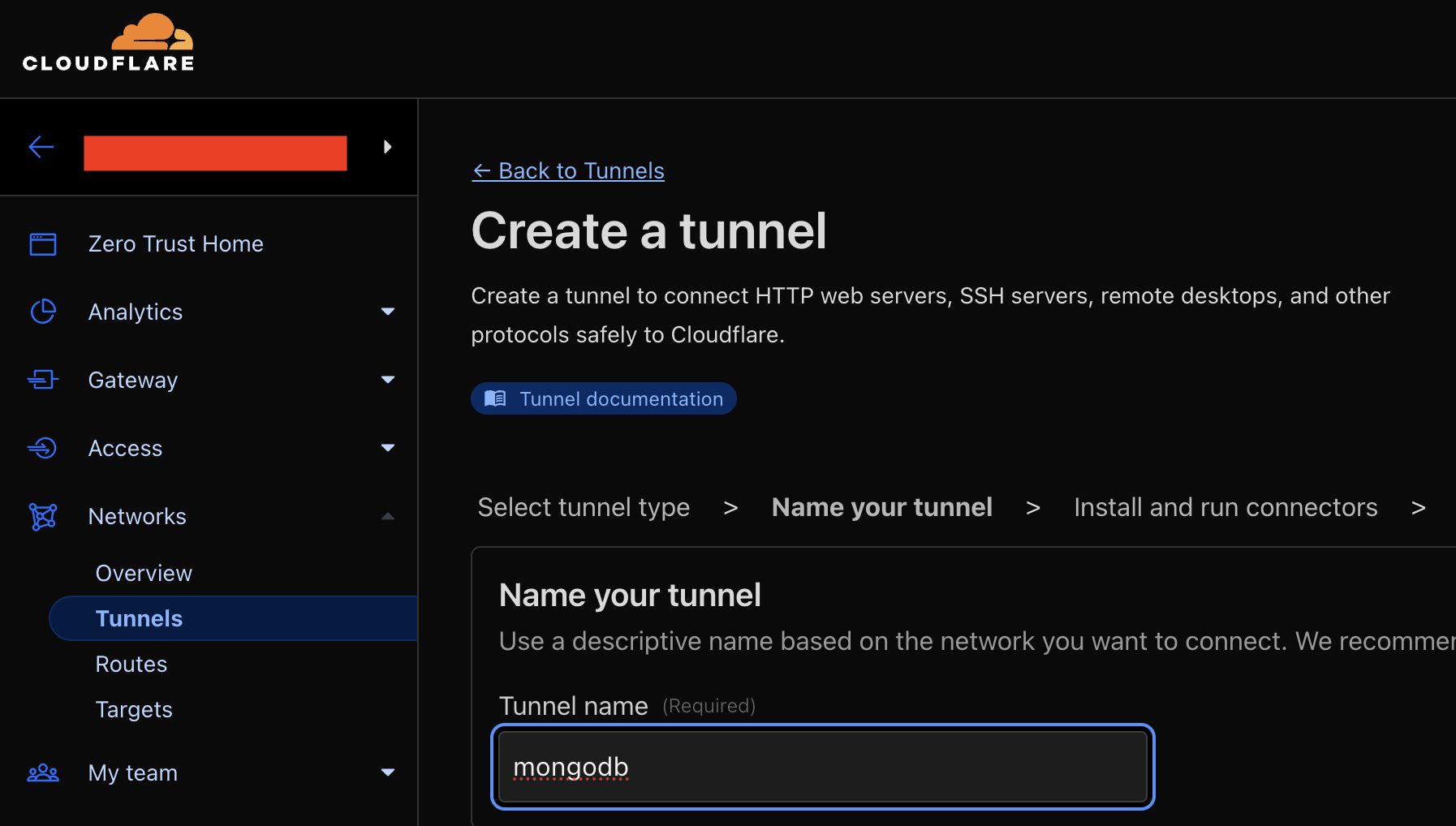This screenshot has height=826, width=1456.
Task: Open the Analytics menu item
Action: tap(136, 312)
